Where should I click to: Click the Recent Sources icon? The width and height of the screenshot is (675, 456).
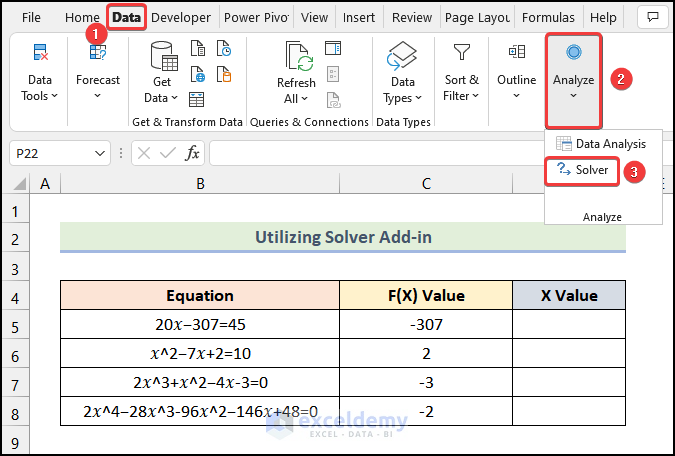point(224,49)
